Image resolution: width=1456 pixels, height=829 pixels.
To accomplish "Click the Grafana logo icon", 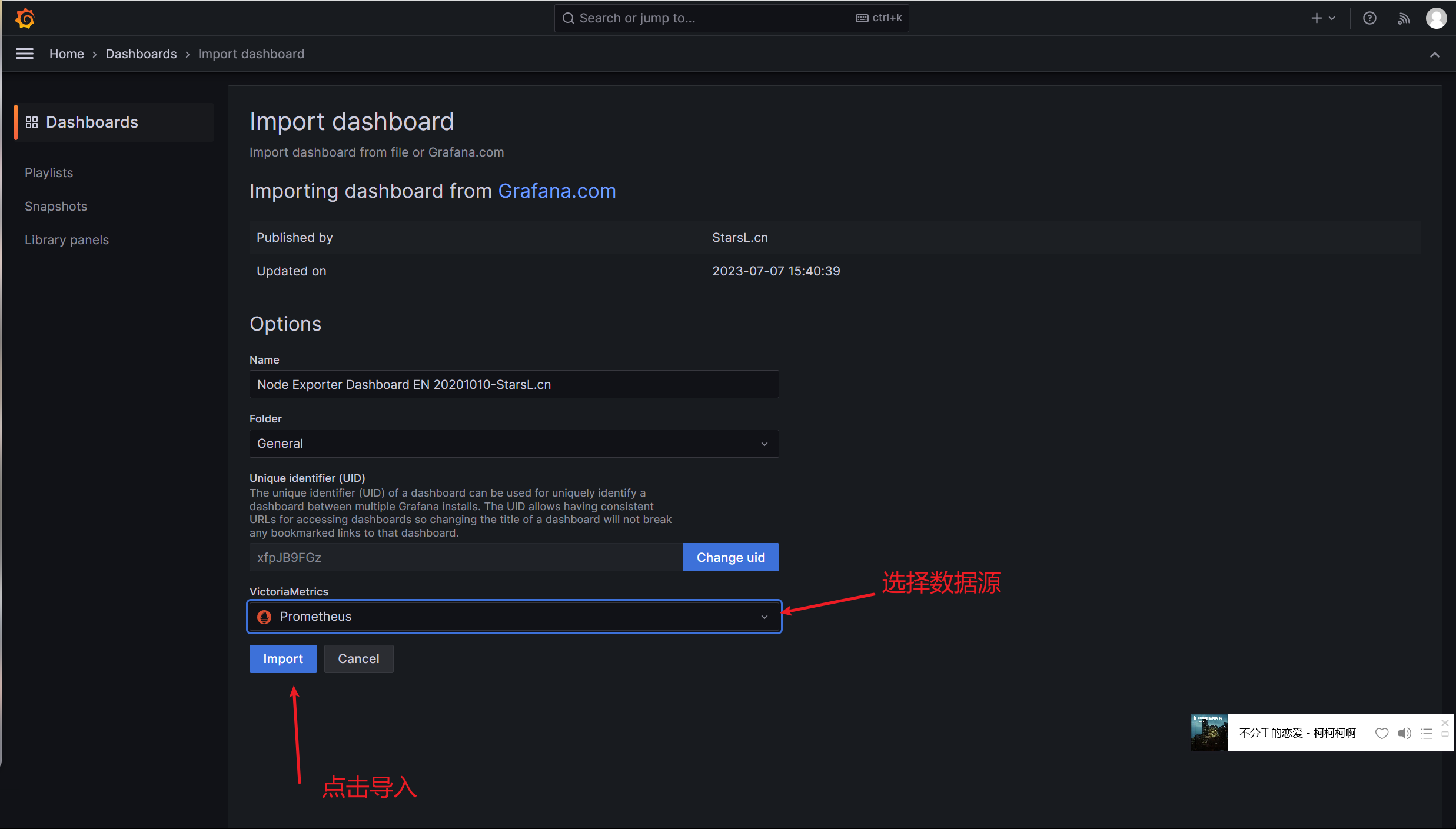I will pos(25,18).
